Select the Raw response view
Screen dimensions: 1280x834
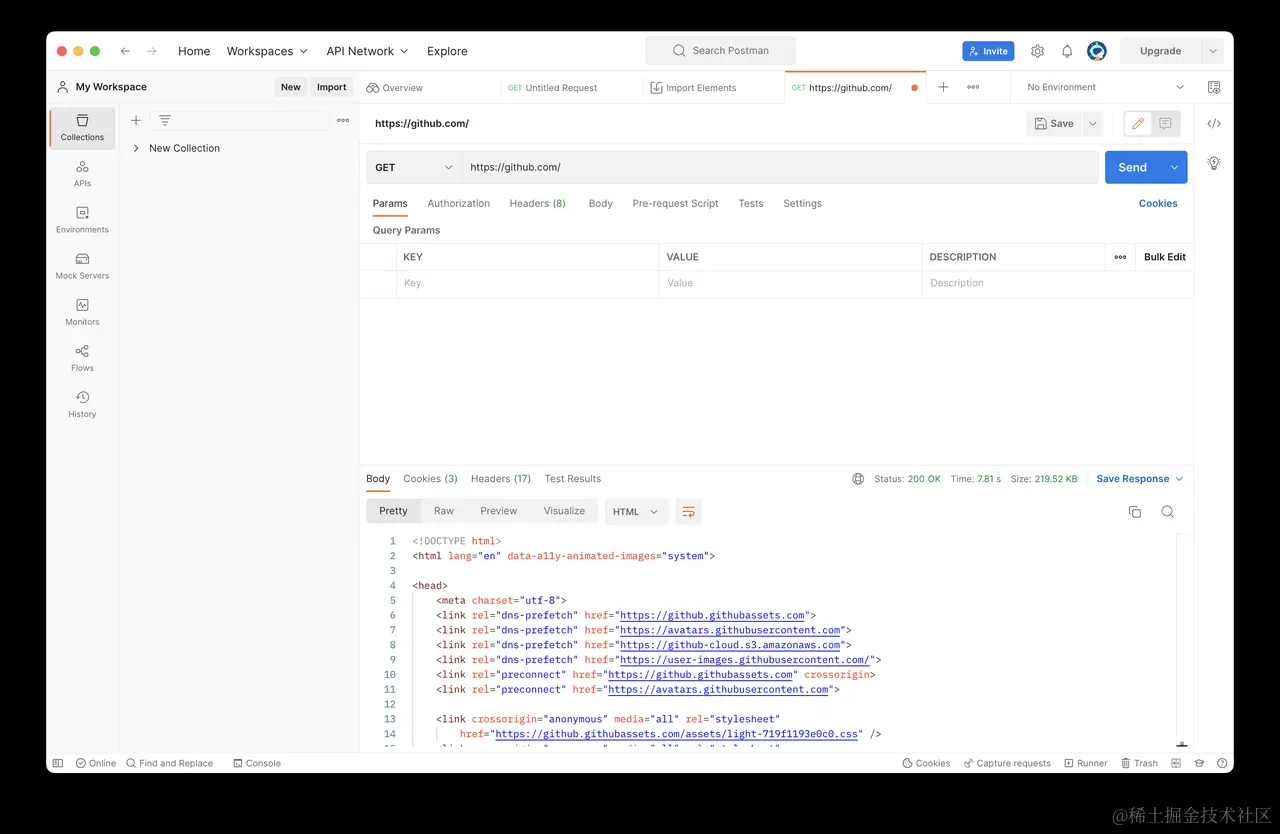[x=444, y=511]
